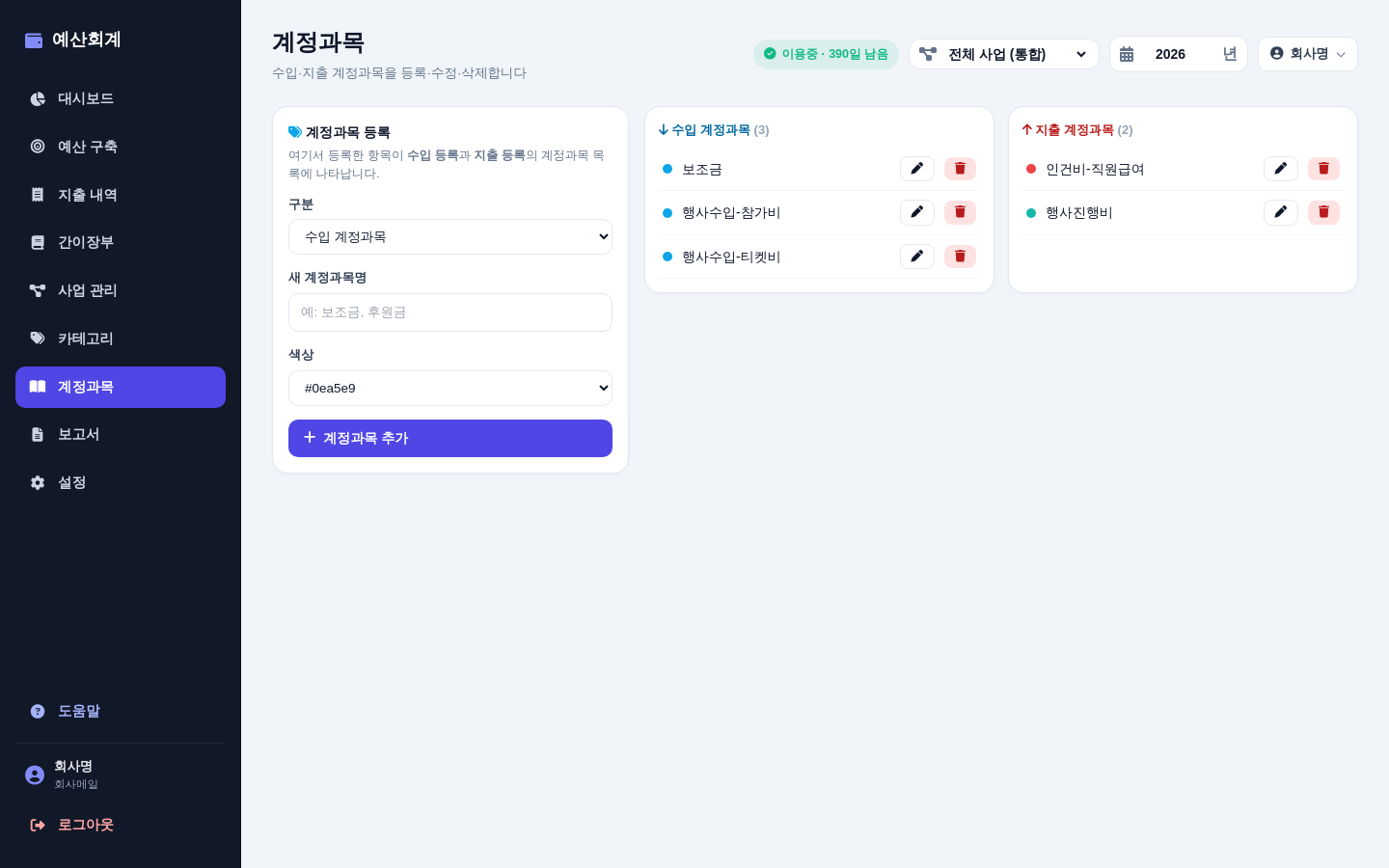This screenshot has height=868, width=1389.
Task: Delete the 행사수입-티켓비 account
Action: tap(960, 257)
